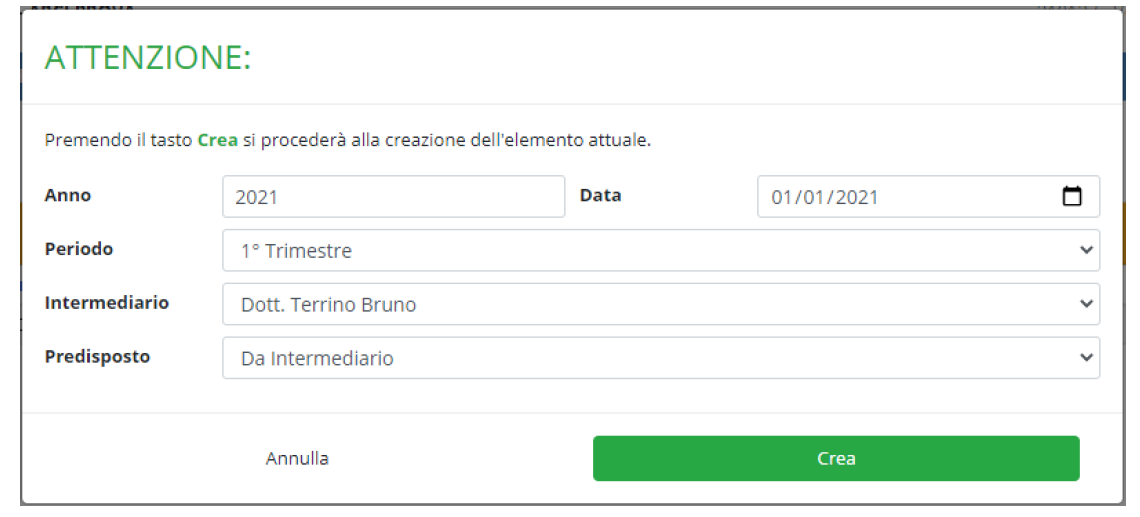Viewport: 1140px width, 517px height.
Task: Select the year segment of the Data field
Action: pyautogui.click(x=857, y=198)
